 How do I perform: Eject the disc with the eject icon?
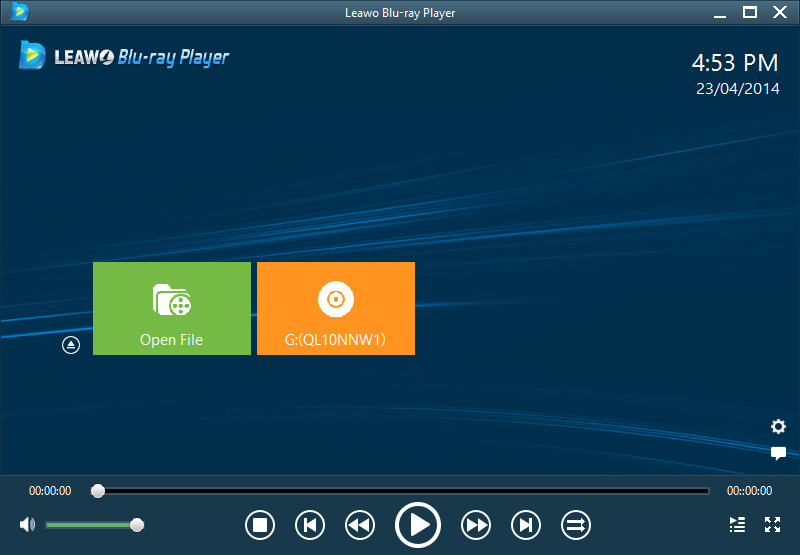(x=71, y=345)
